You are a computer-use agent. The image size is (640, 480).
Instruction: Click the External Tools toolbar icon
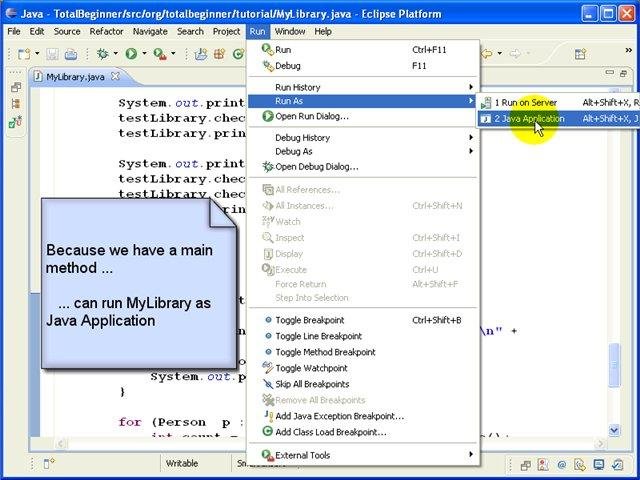(x=160, y=54)
